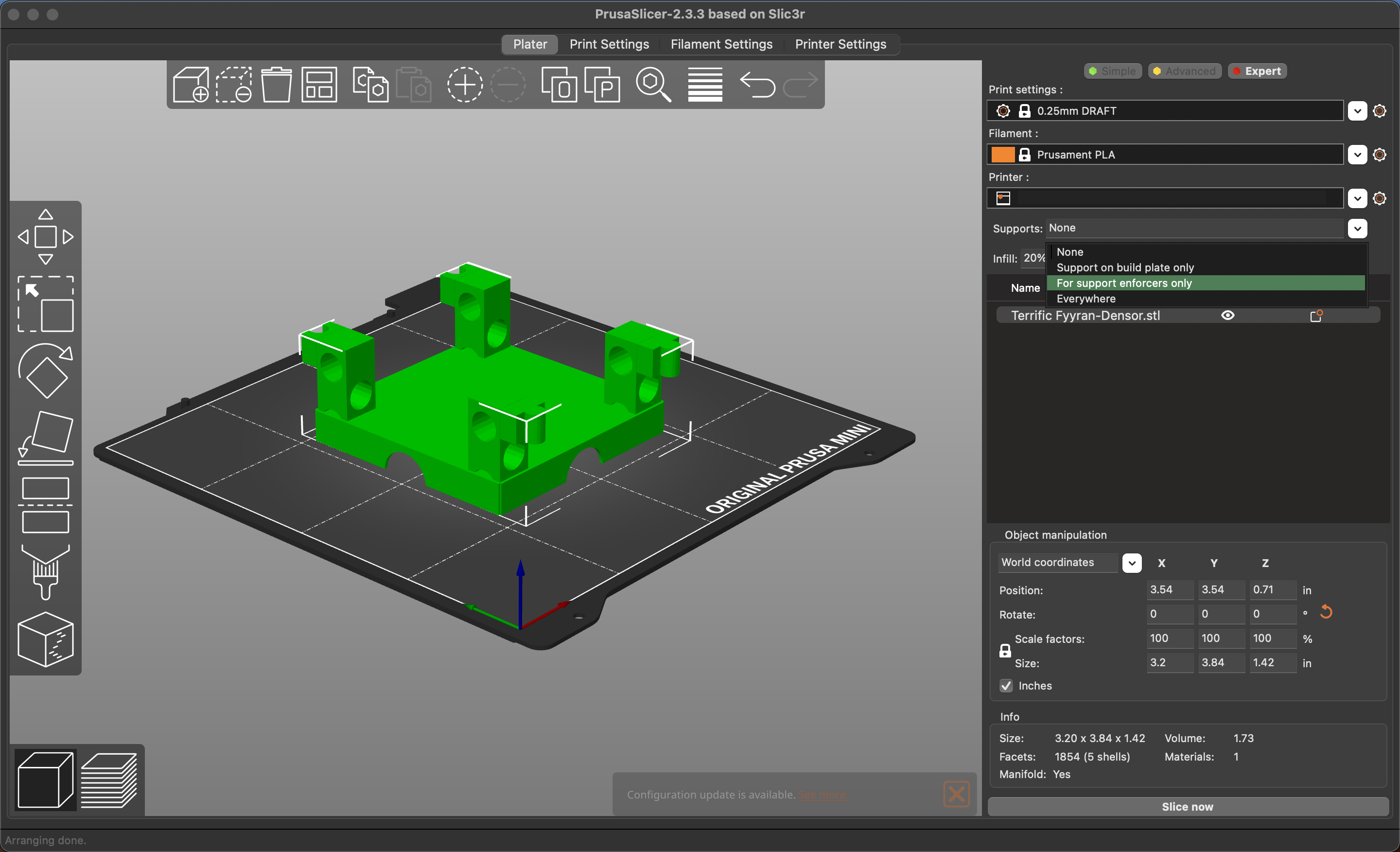Select the Move tool in the left sidebar

[x=46, y=236]
